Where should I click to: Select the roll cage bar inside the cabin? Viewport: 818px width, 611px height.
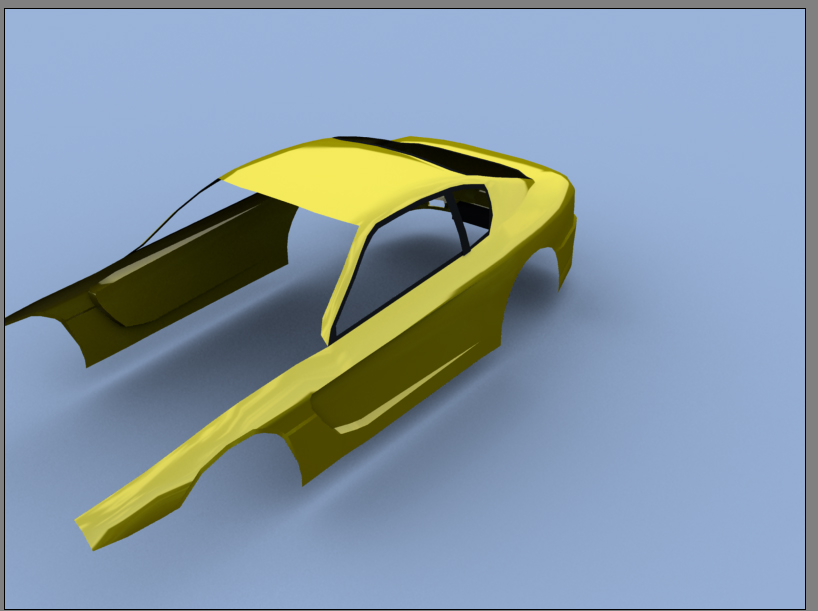point(458,225)
